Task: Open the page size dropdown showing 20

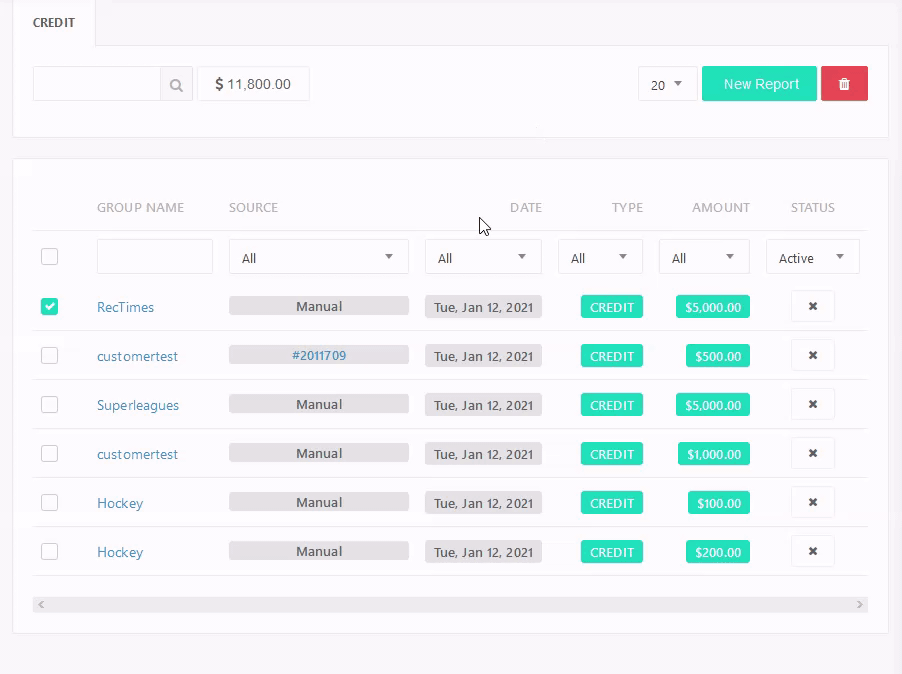Action: tap(667, 84)
